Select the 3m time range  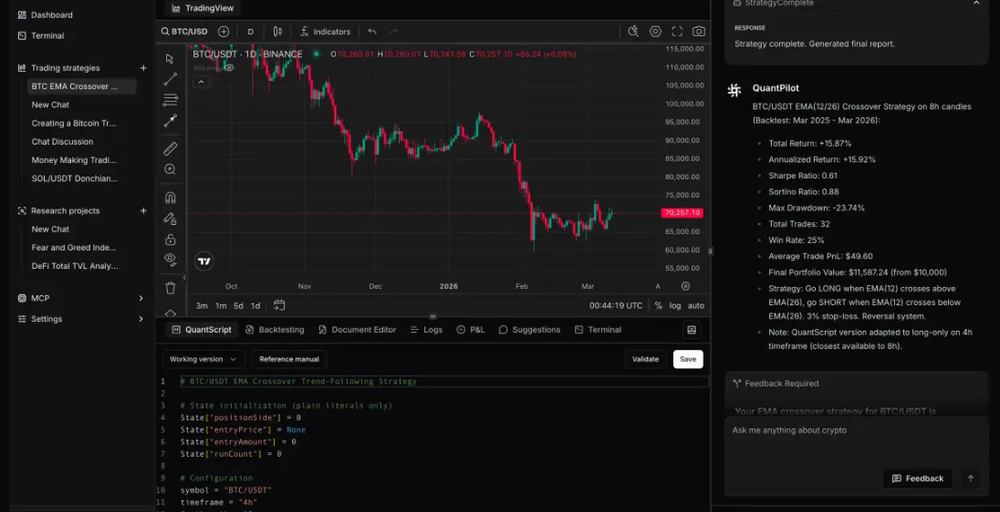202,305
